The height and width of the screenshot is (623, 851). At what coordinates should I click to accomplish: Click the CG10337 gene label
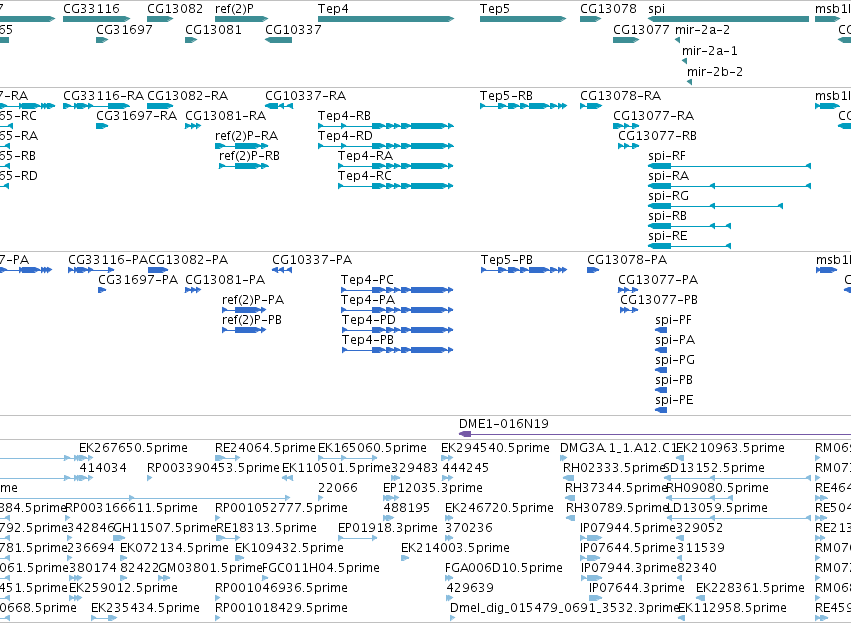(293, 29)
